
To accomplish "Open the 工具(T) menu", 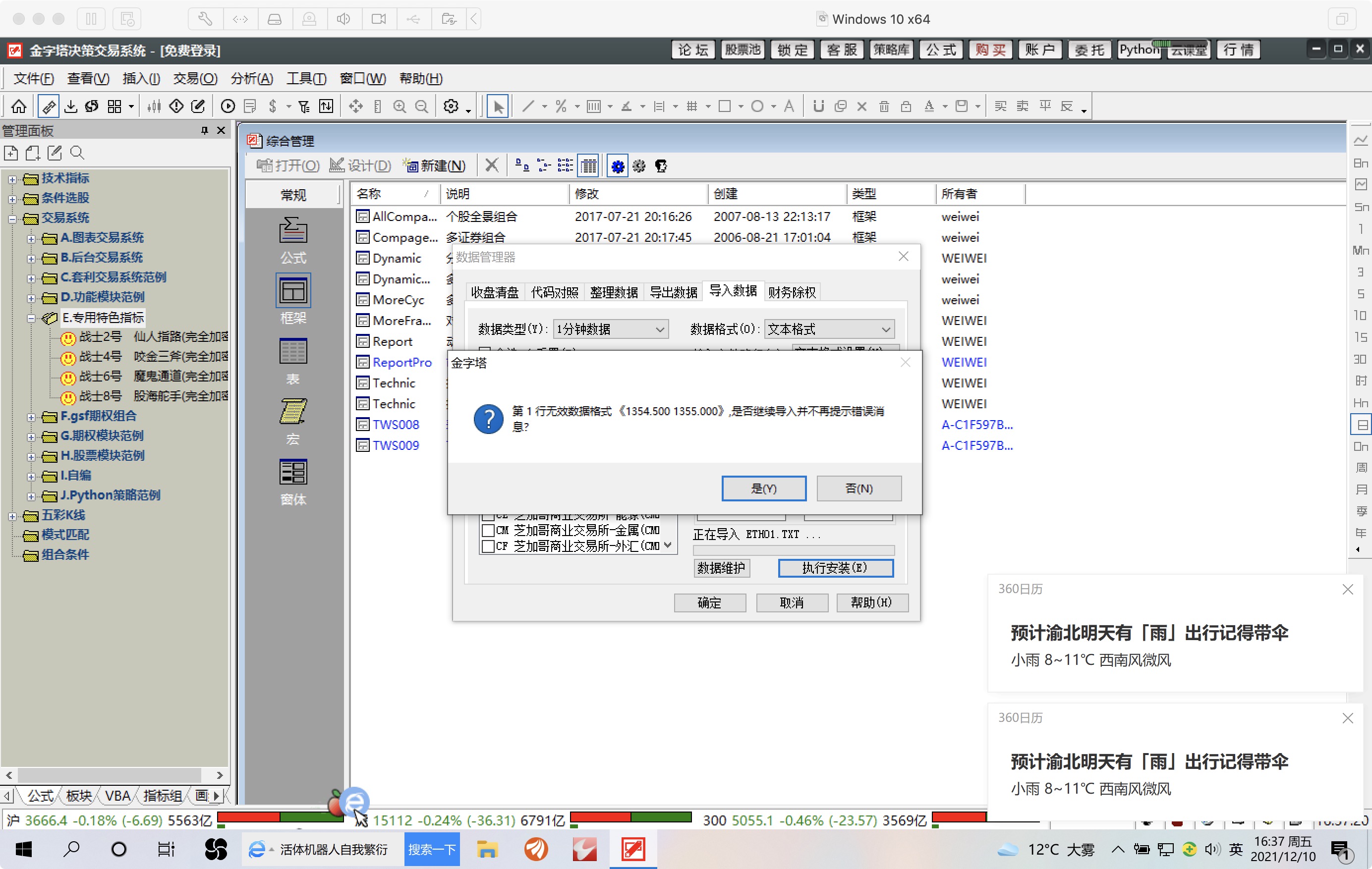I will point(306,79).
